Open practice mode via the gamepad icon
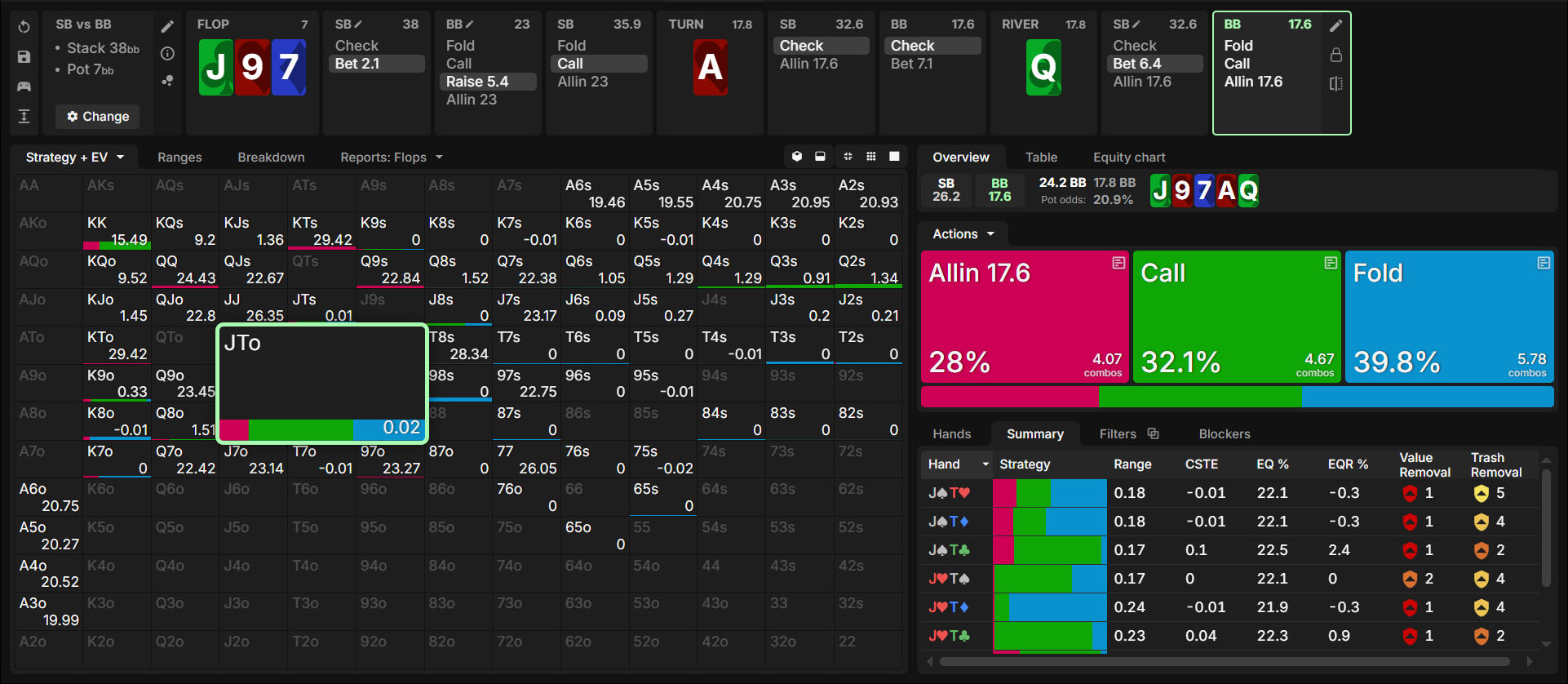 24,87
